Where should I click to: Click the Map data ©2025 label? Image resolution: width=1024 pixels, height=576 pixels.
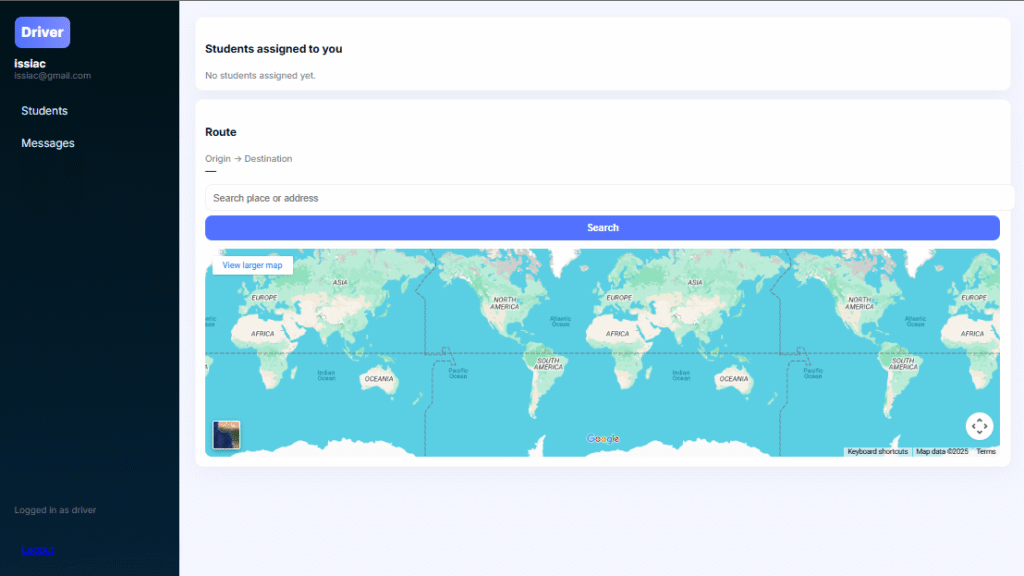click(942, 452)
